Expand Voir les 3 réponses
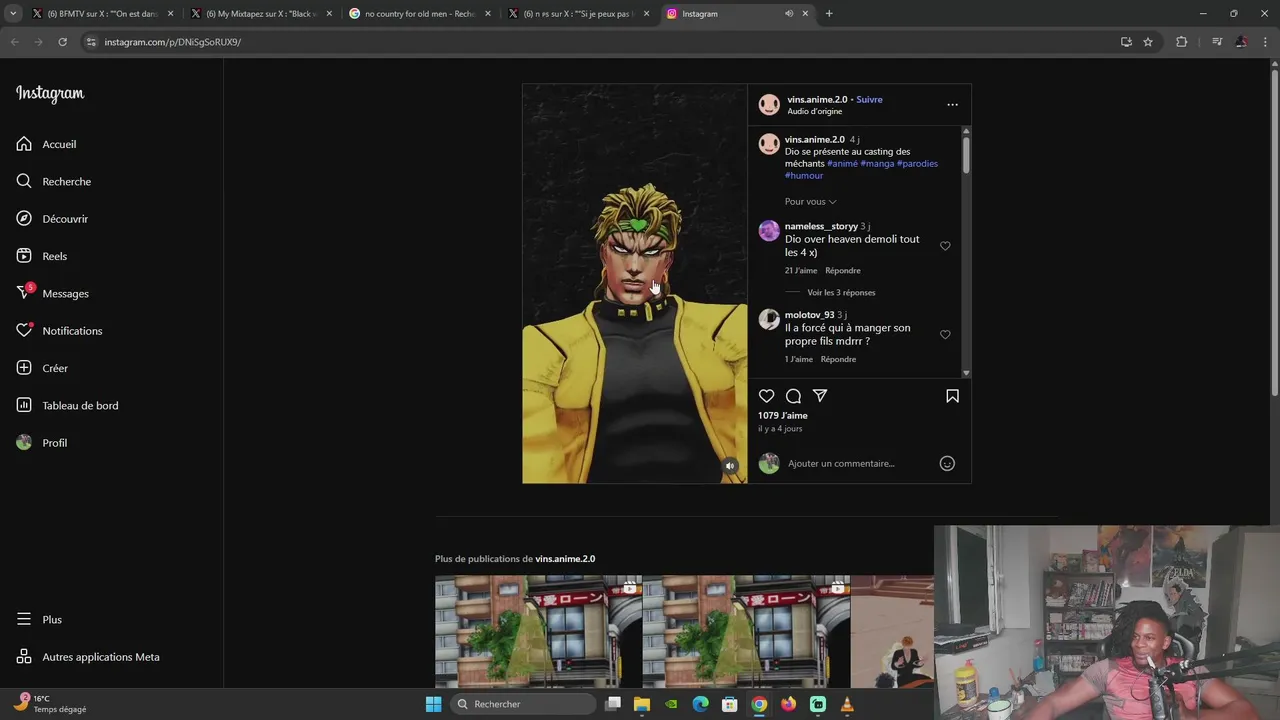The image size is (1280, 720). pos(841,293)
